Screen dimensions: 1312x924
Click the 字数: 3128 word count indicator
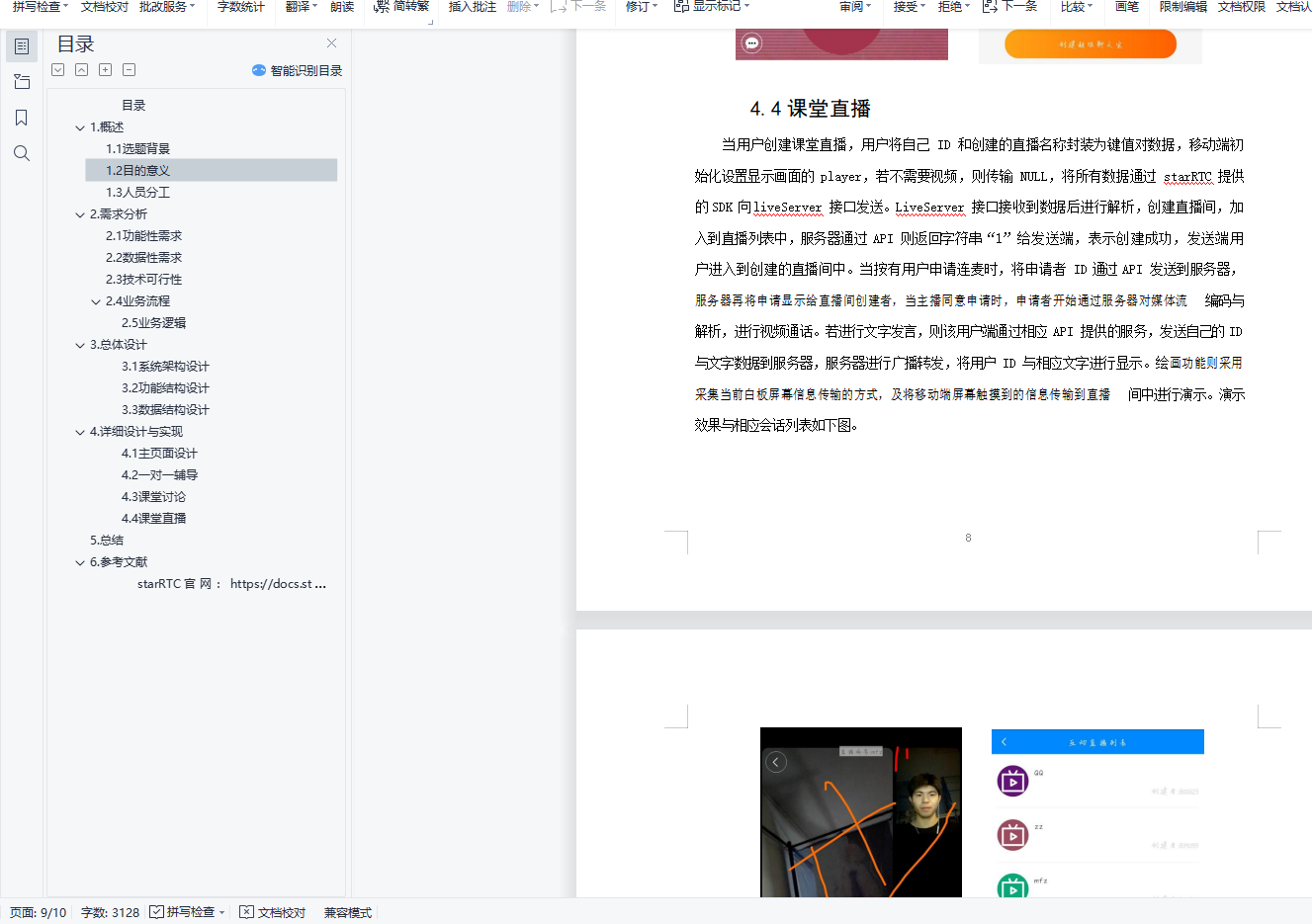[x=110, y=912]
